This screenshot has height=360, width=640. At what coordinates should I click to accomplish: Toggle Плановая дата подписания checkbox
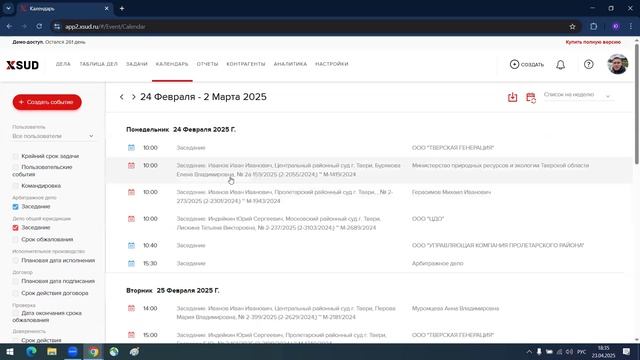coord(16,281)
